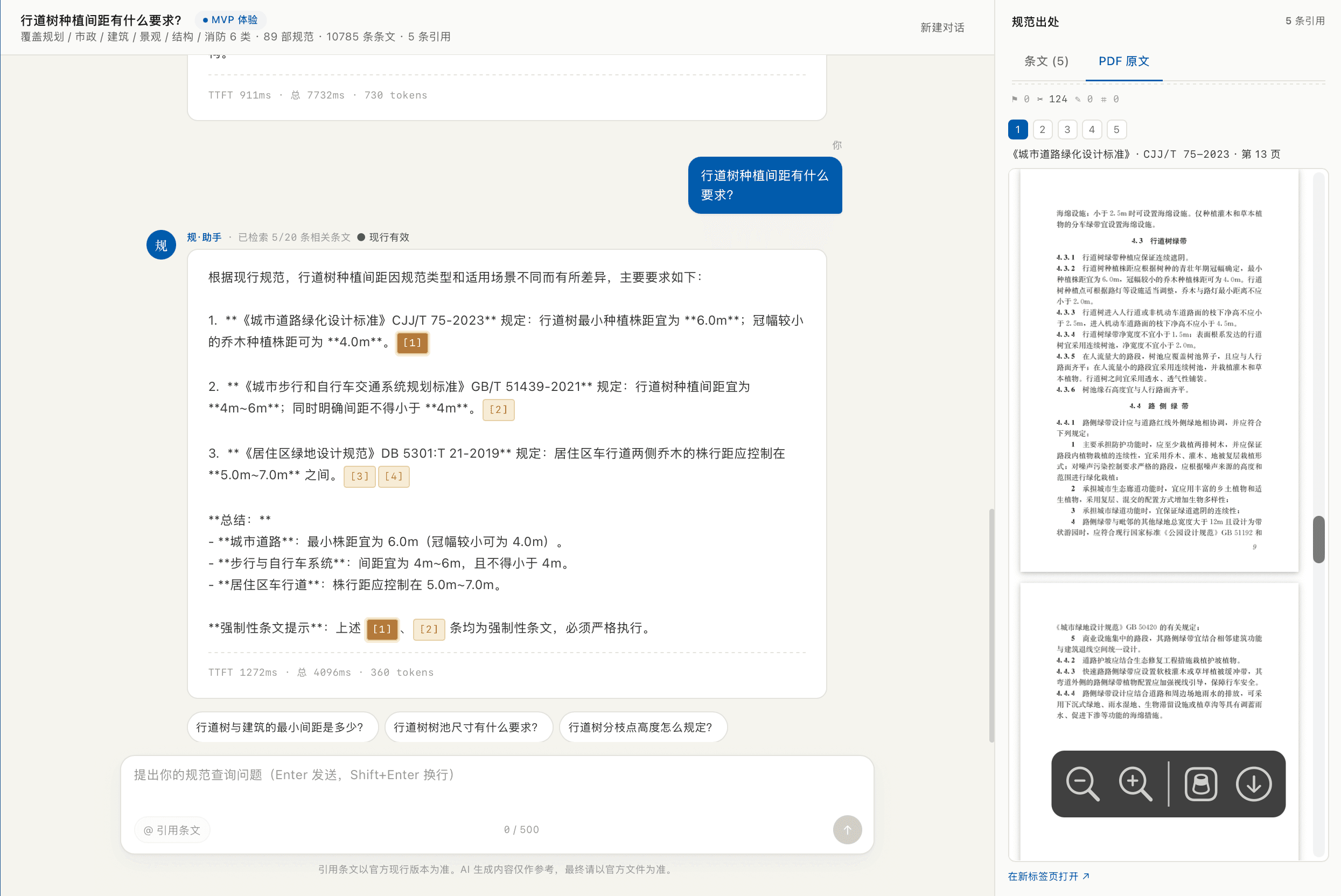The height and width of the screenshot is (896, 1341).
Task: Select citation page 2 button
Action: point(1042,130)
